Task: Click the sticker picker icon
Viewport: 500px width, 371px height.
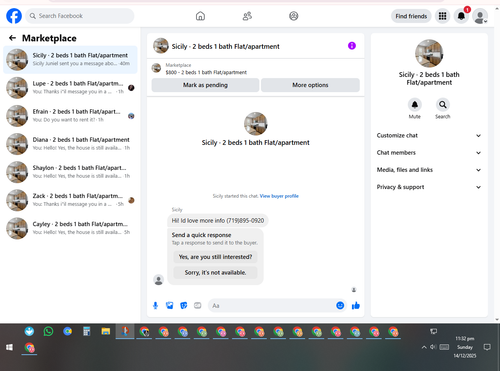Action: point(184,305)
